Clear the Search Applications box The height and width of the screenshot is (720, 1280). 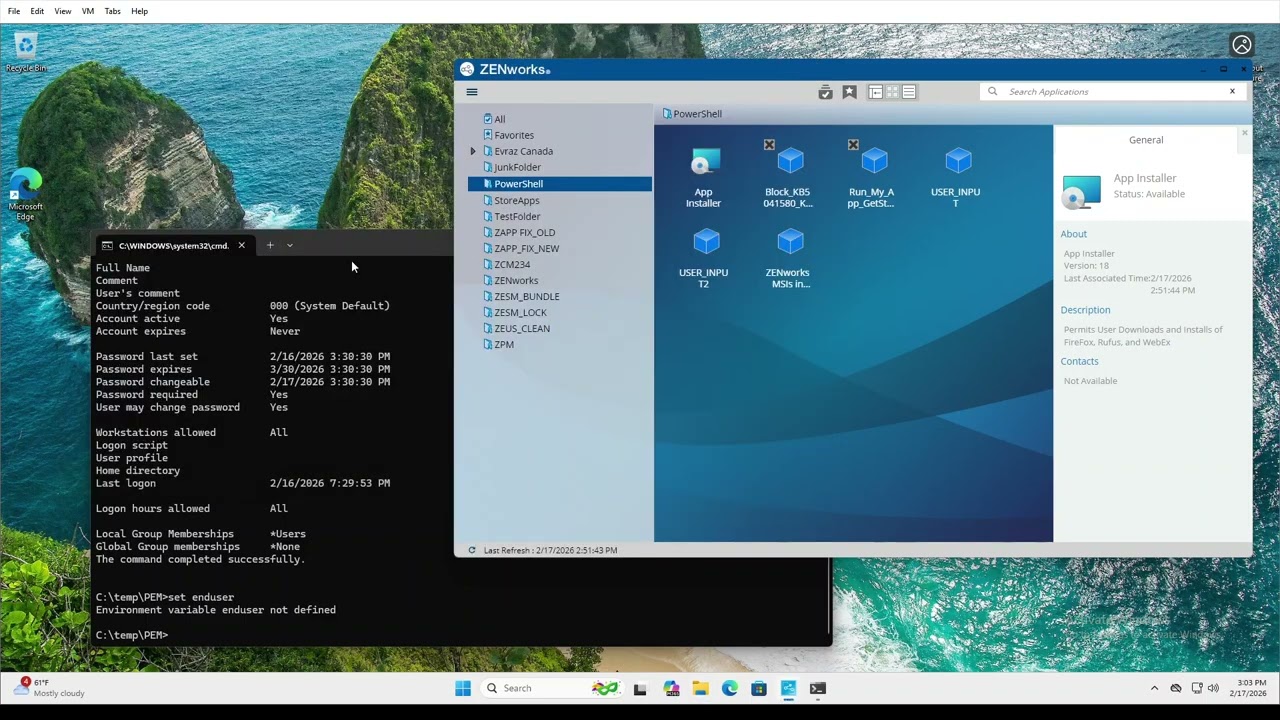coord(1232,91)
